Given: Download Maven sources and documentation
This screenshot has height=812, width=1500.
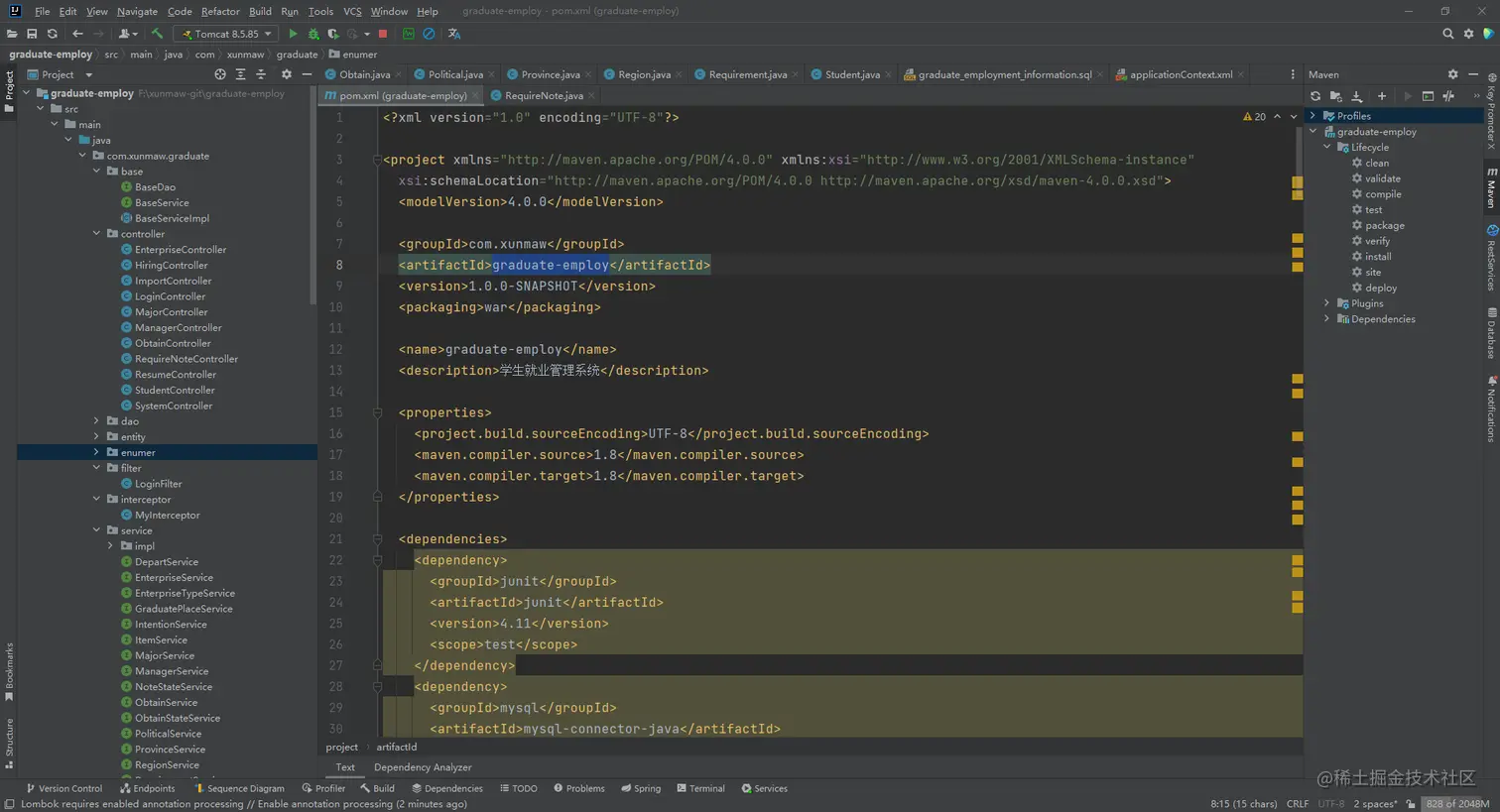Looking at the screenshot, I should [x=1357, y=96].
